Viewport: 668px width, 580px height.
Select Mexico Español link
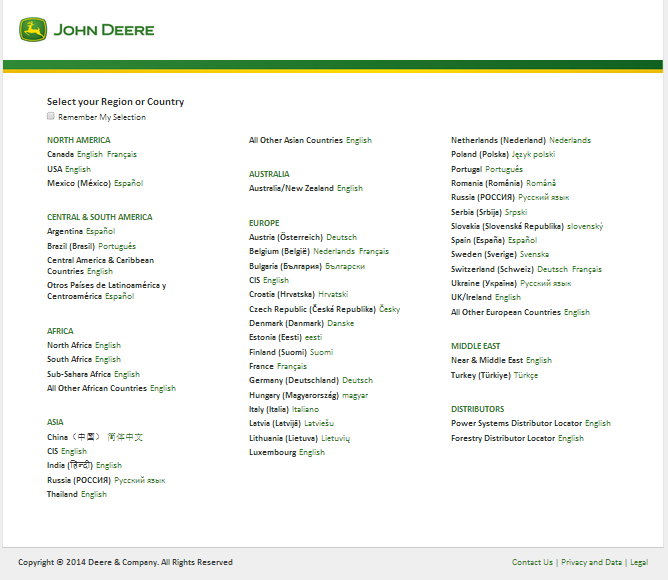pos(128,183)
